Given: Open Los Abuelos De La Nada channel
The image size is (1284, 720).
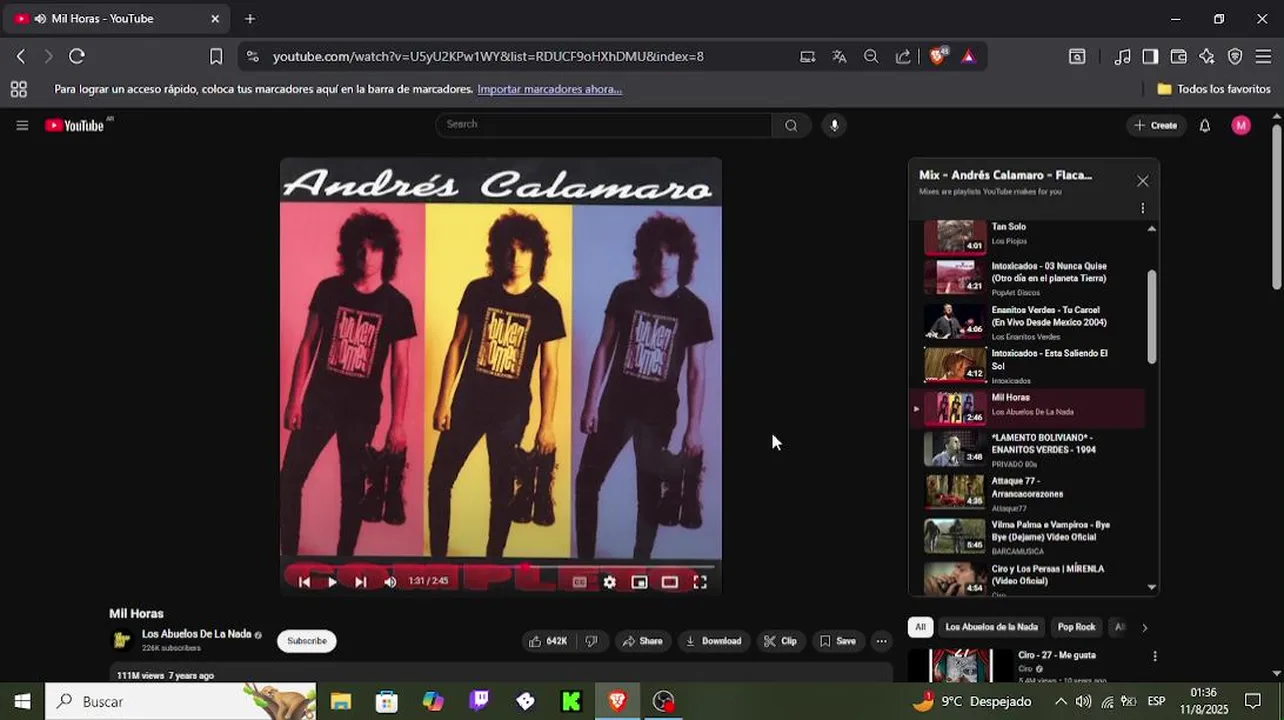Looking at the screenshot, I should coord(196,634).
